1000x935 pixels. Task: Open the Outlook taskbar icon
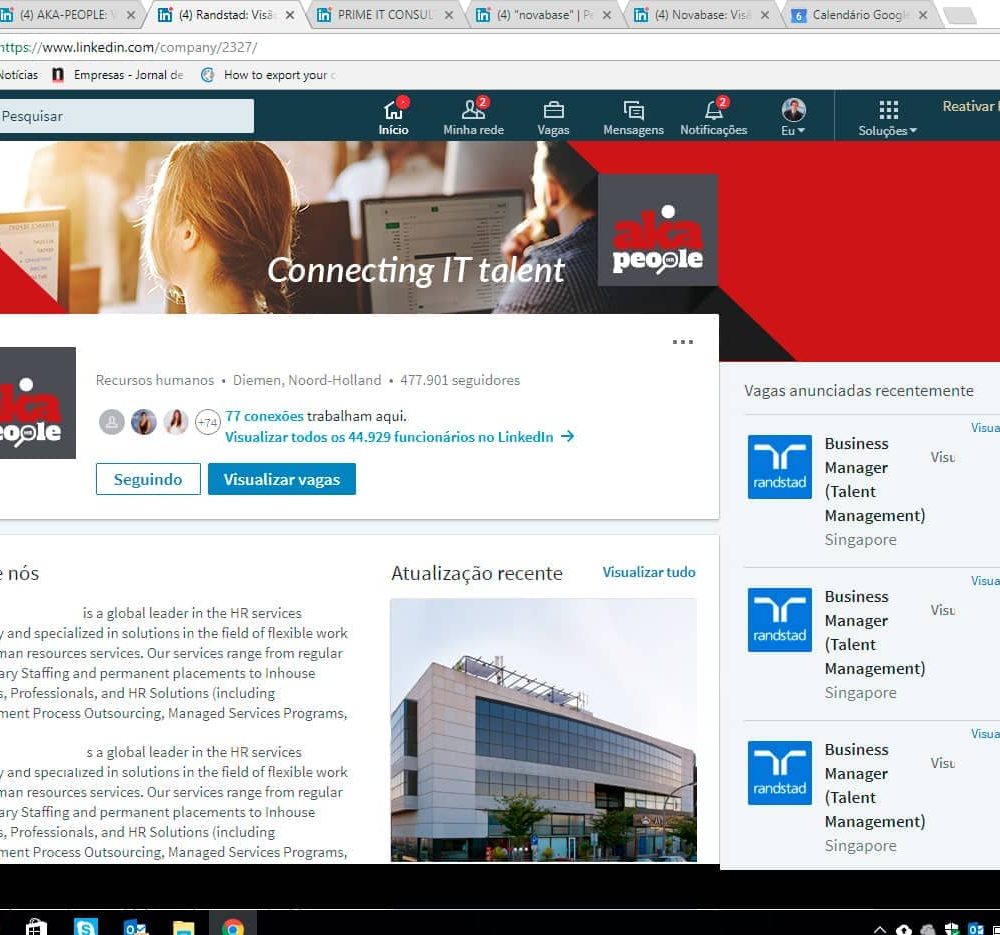135,927
